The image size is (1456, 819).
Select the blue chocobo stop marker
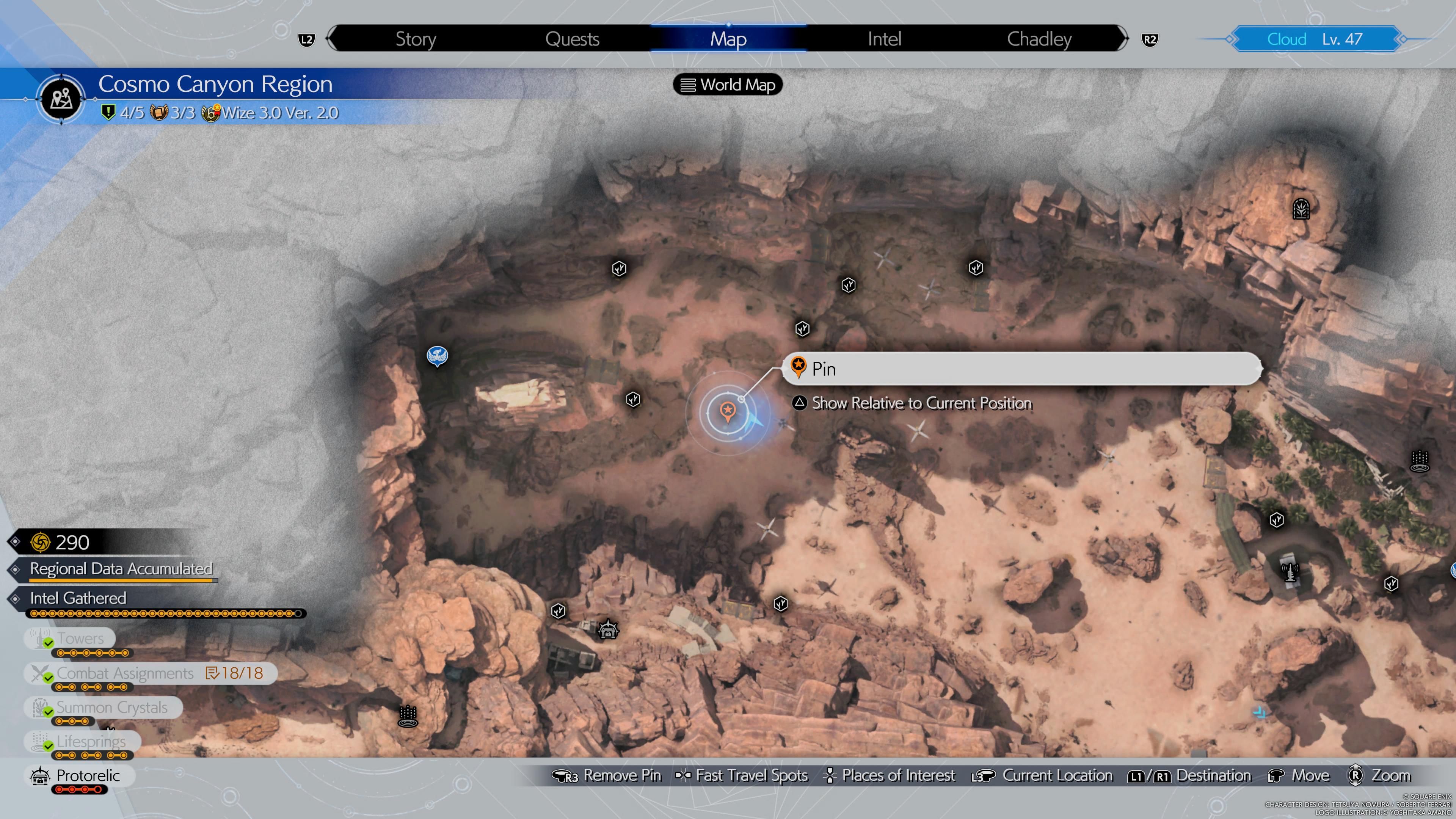pos(437,356)
